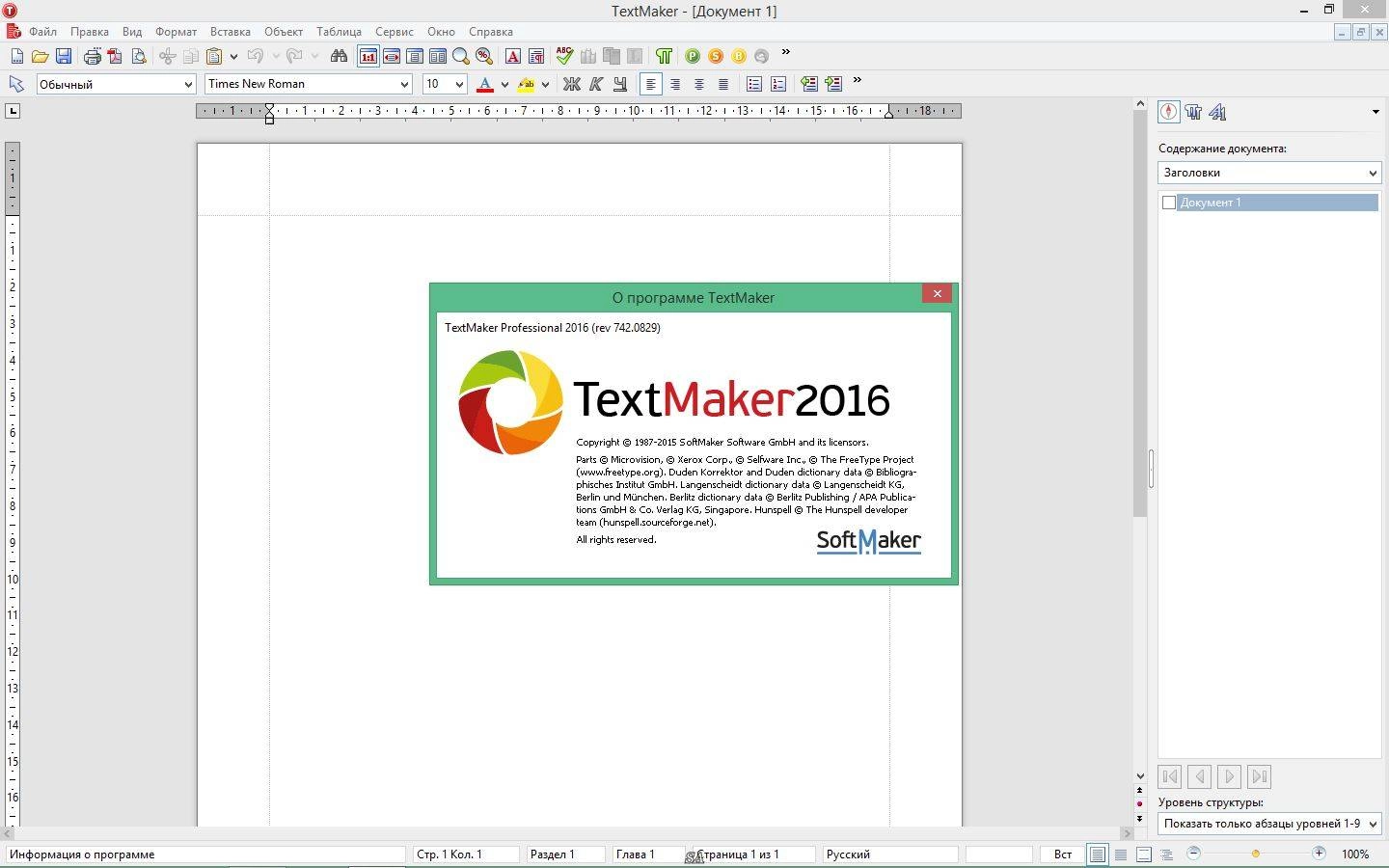Apply the yellow highlight color
Screen dimensions: 1389x868
(x=526, y=84)
